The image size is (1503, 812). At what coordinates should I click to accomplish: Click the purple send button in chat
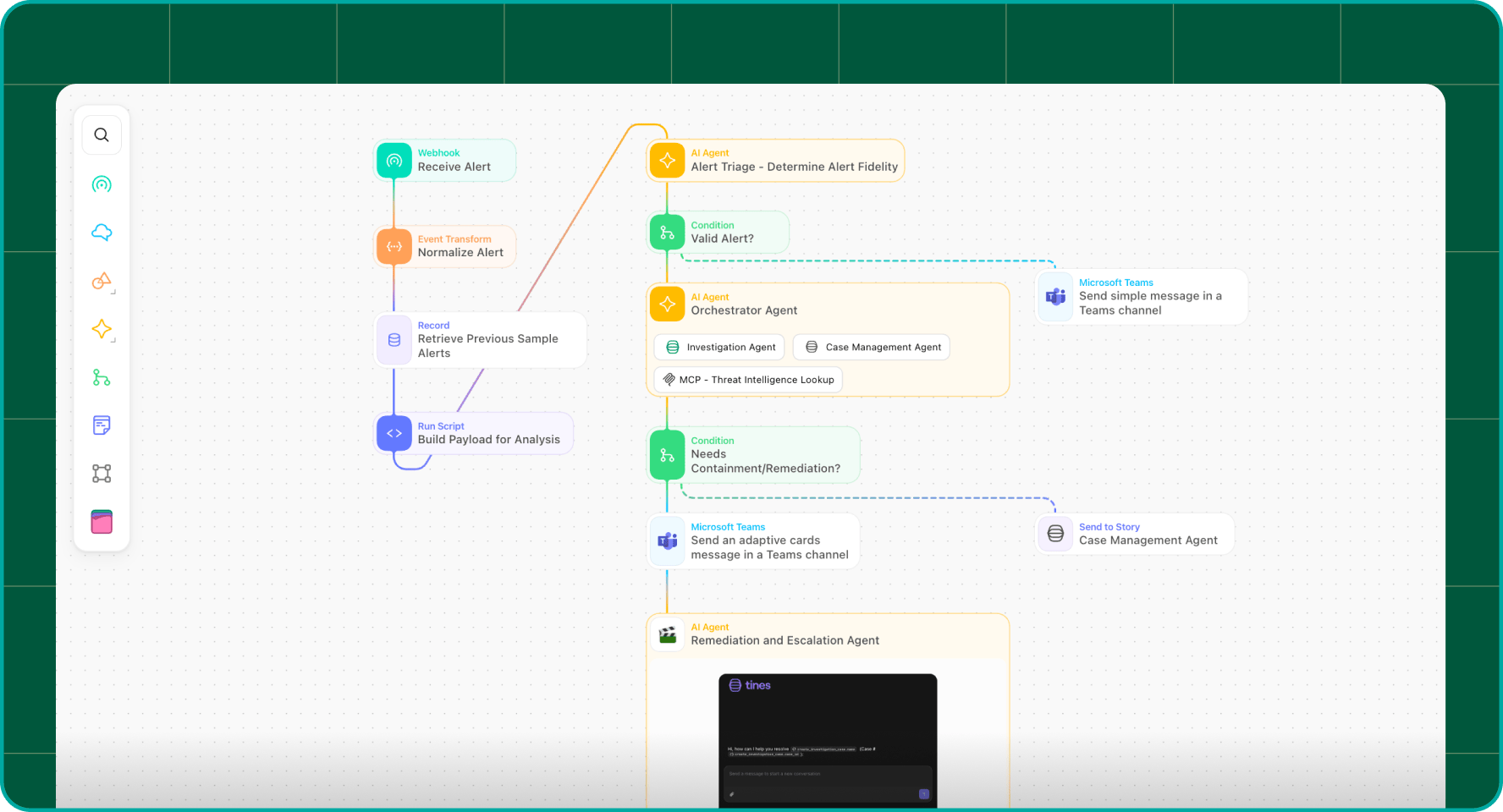pos(924,794)
